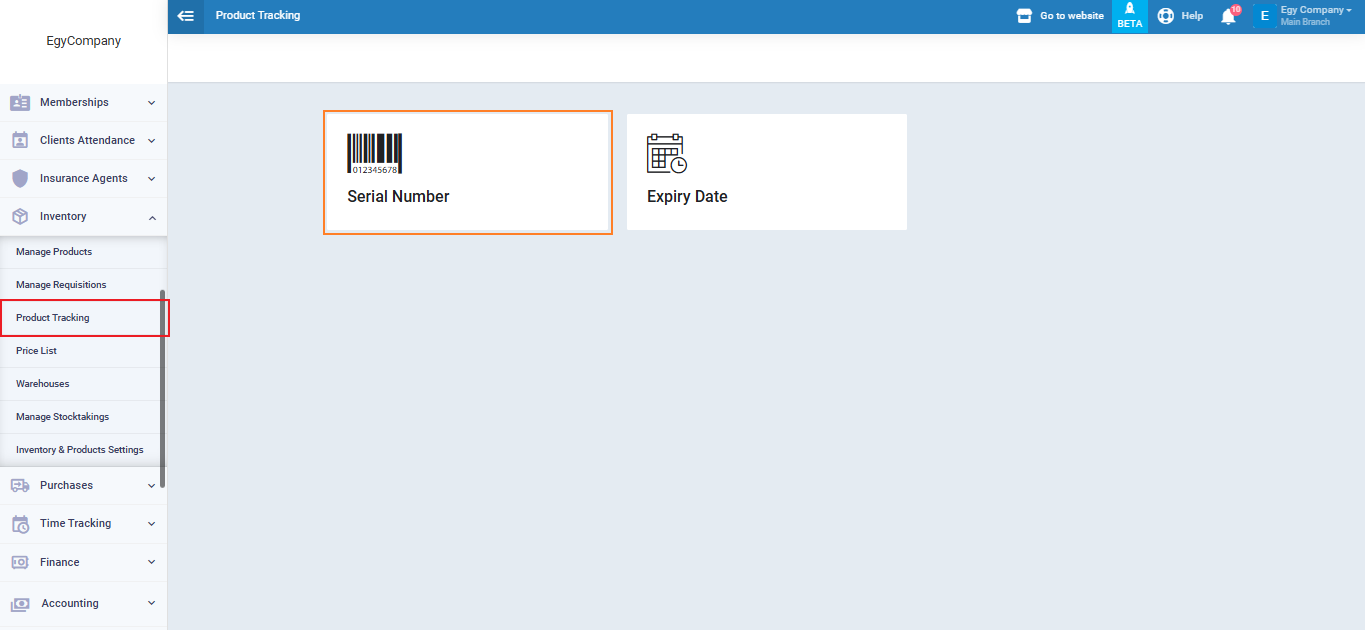Open Manage Stocktakings link
This screenshot has height=630, width=1365.
tap(62, 417)
